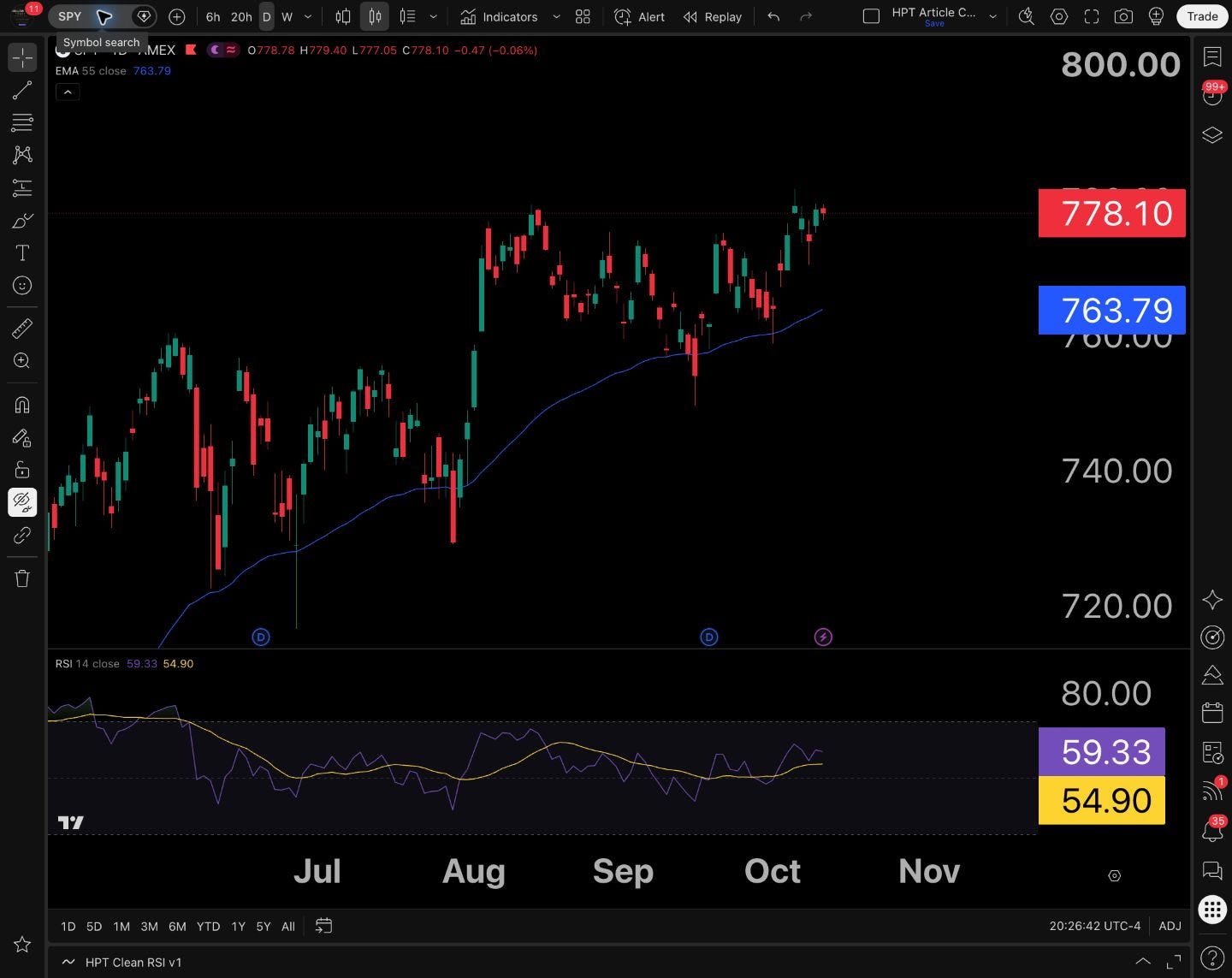Image resolution: width=1232 pixels, height=978 pixels.
Task: Switch to the 6h interval
Action: coord(213,16)
